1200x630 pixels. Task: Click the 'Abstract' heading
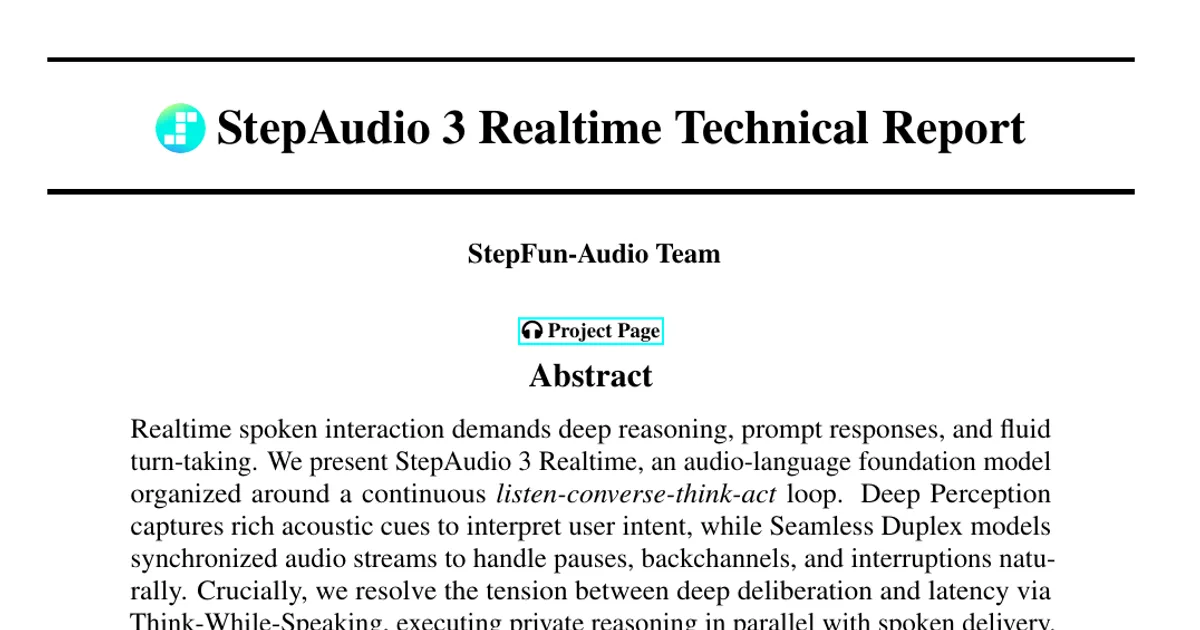591,376
